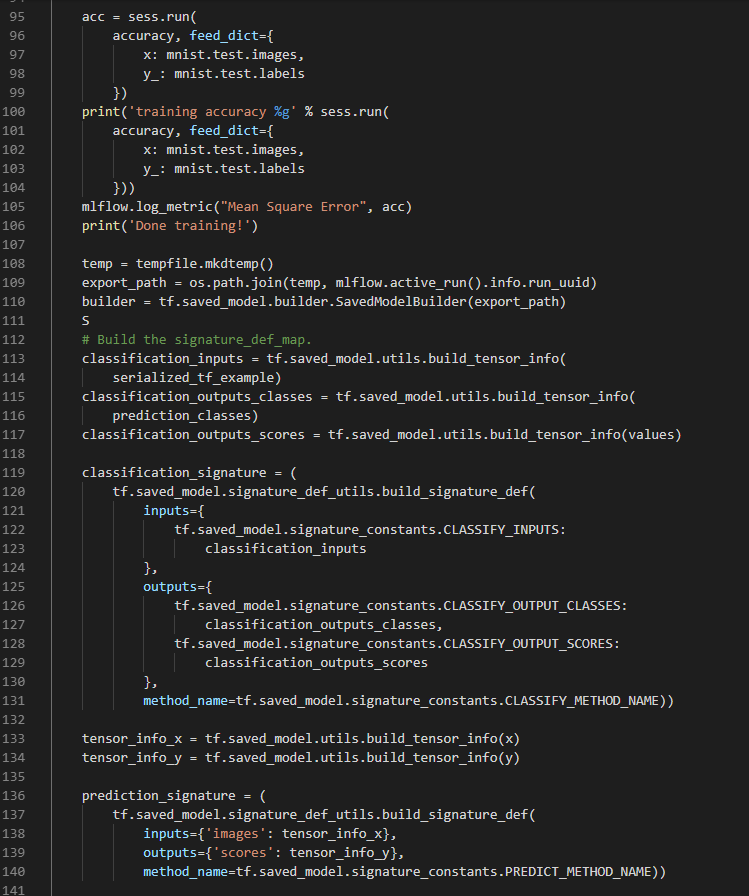Viewport: 749px width, 896px height.
Task: Click 'PREDICT_METHOD_NAME' constant
Action: 578,871
